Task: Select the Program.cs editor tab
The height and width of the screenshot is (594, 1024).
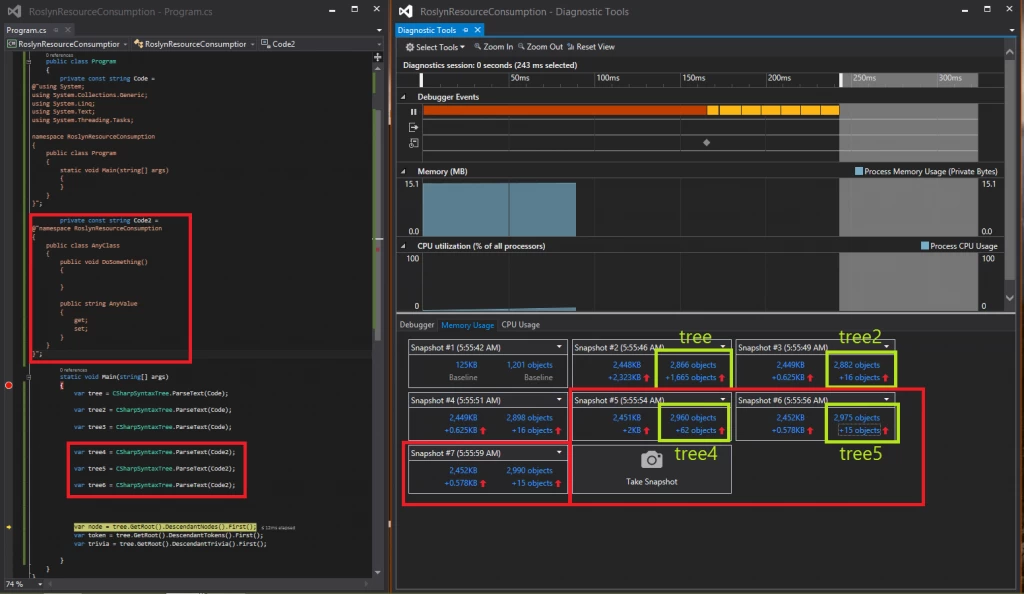Action: (26, 30)
